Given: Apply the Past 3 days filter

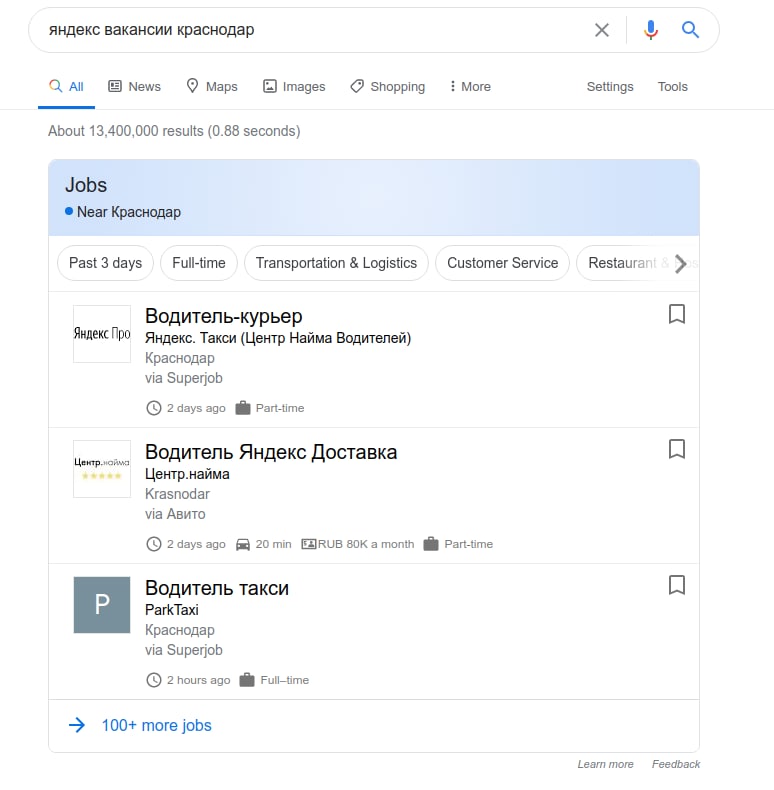Looking at the screenshot, I should point(105,263).
